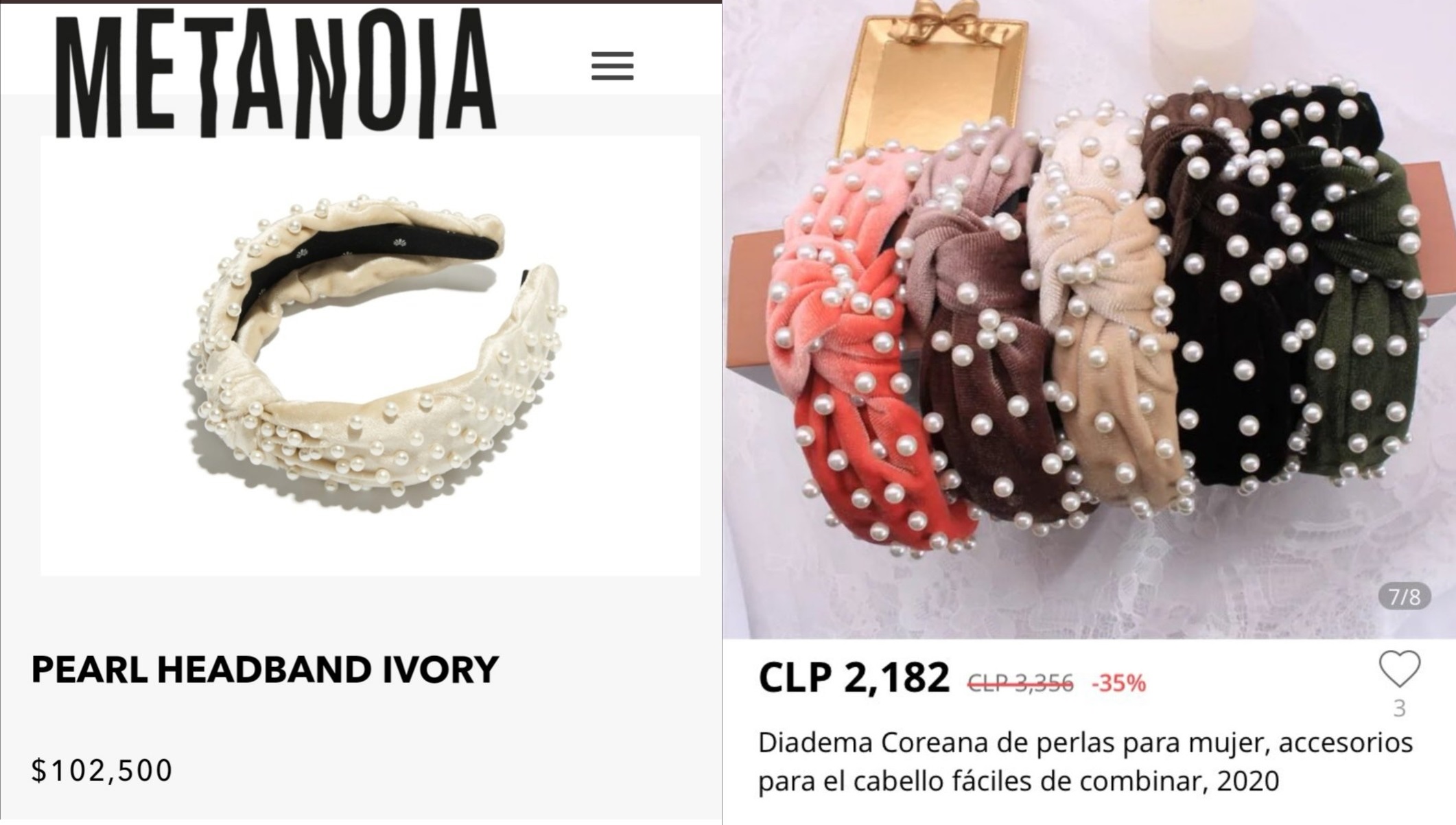Tap the like count number 3

point(1400,708)
